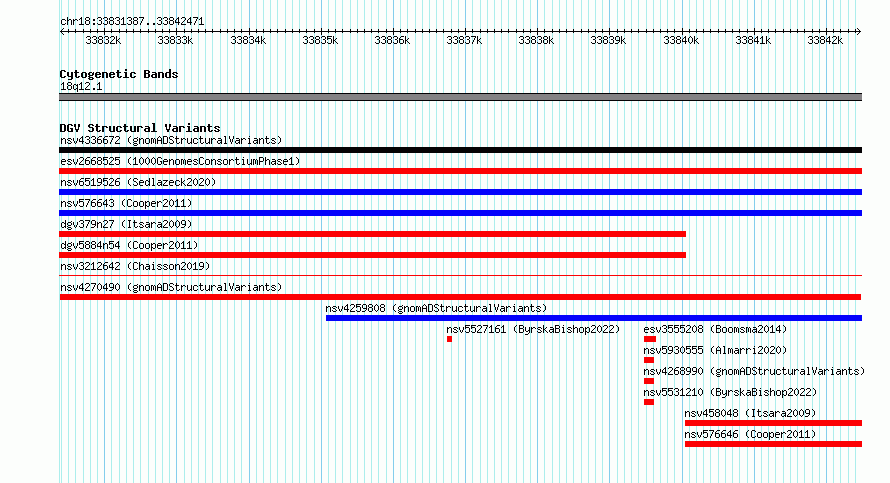
Task: Open nsv5527161 ByrskaBishop2022 variant label
Action: (533, 329)
